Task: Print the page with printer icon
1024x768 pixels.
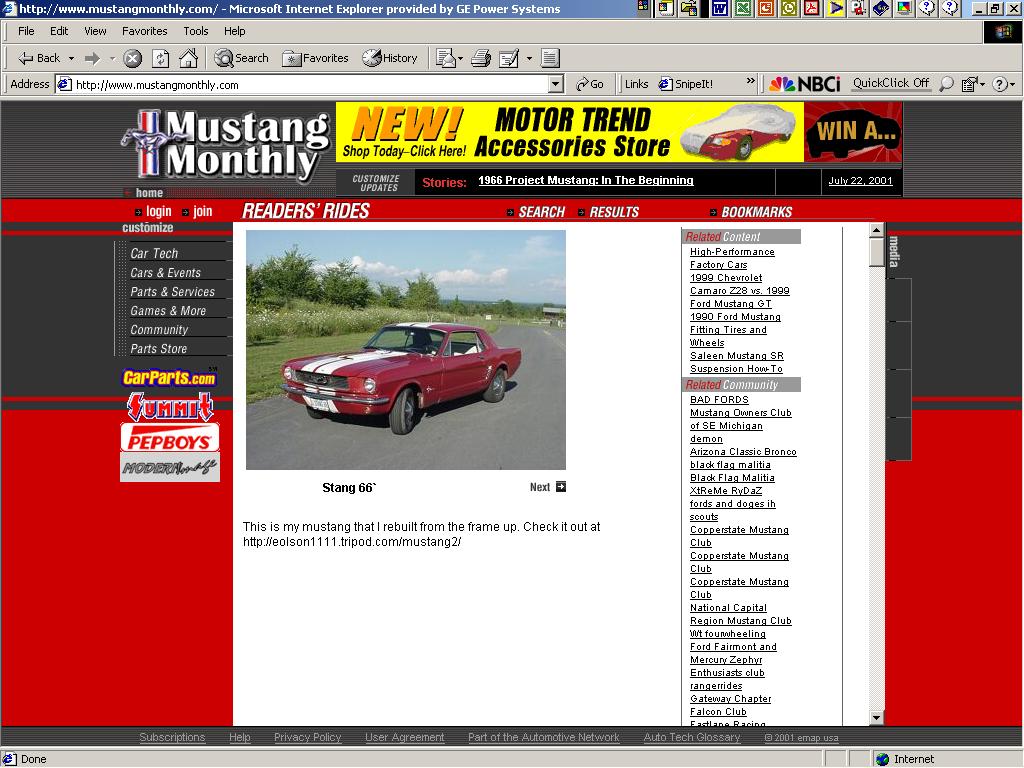Action: pos(481,59)
